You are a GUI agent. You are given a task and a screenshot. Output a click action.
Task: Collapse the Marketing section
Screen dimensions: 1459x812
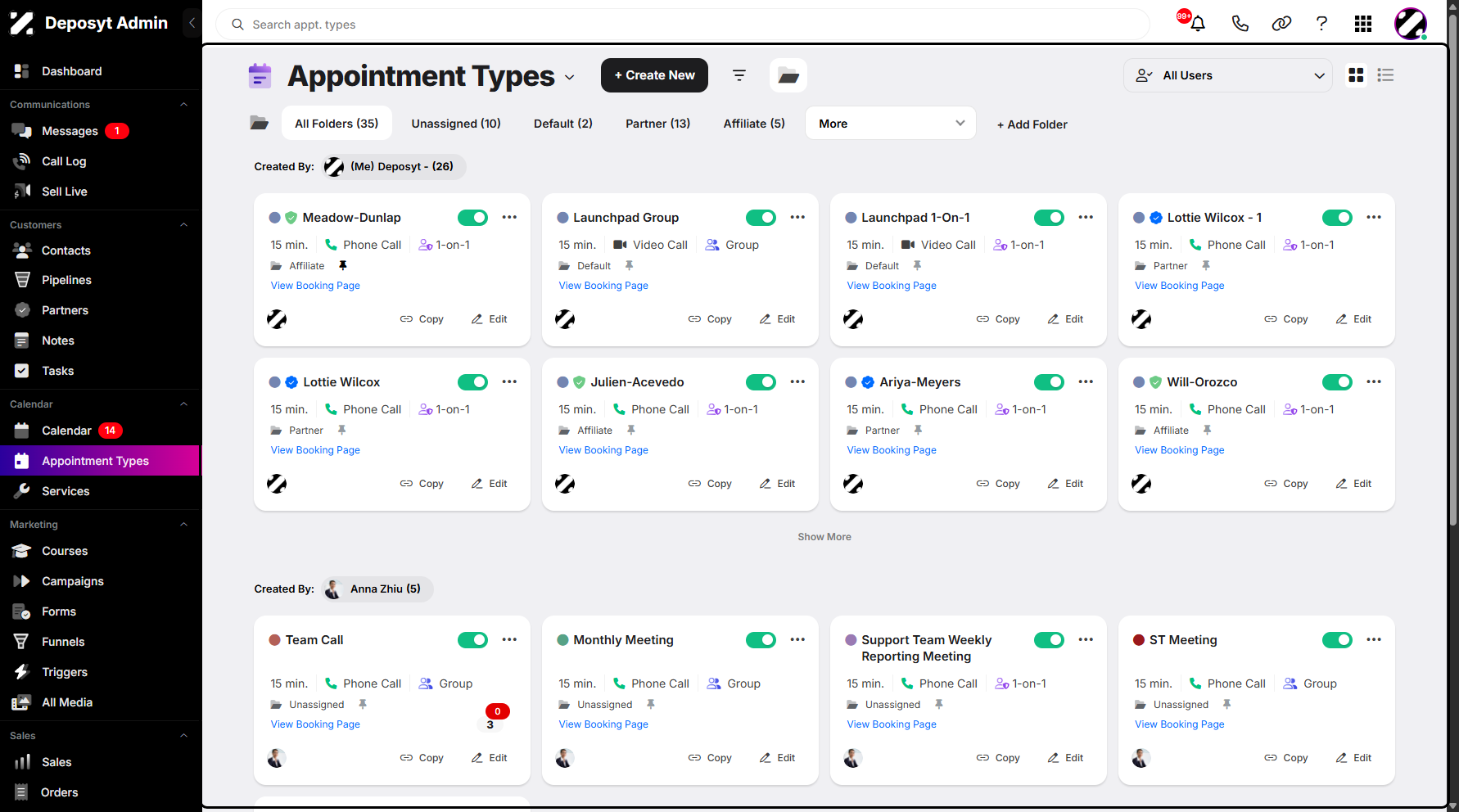click(183, 525)
